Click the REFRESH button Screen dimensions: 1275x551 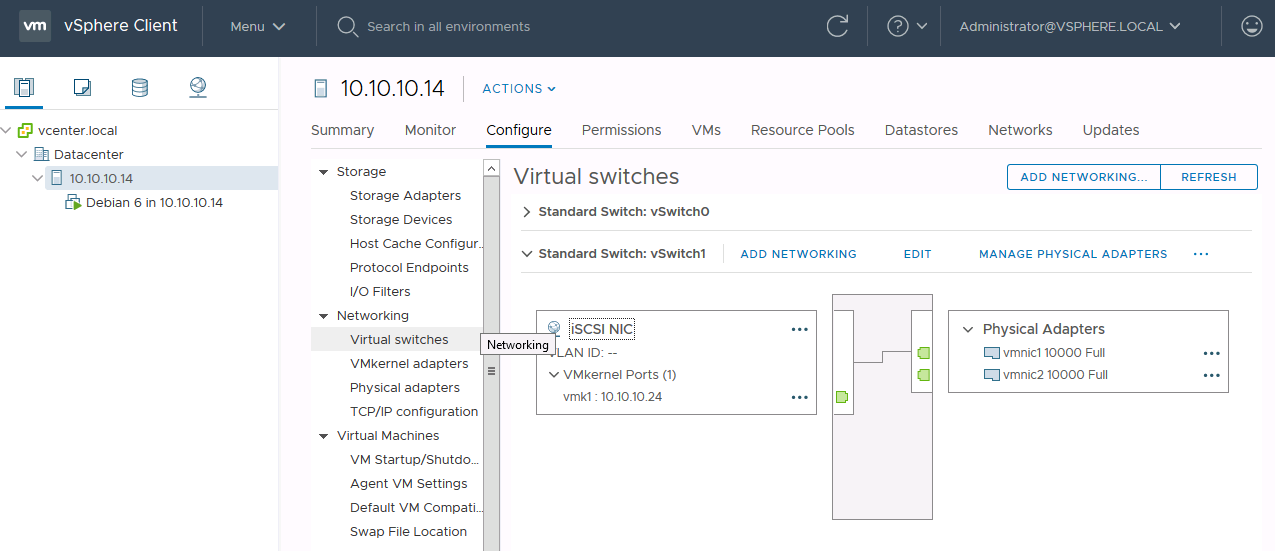[x=1209, y=177]
